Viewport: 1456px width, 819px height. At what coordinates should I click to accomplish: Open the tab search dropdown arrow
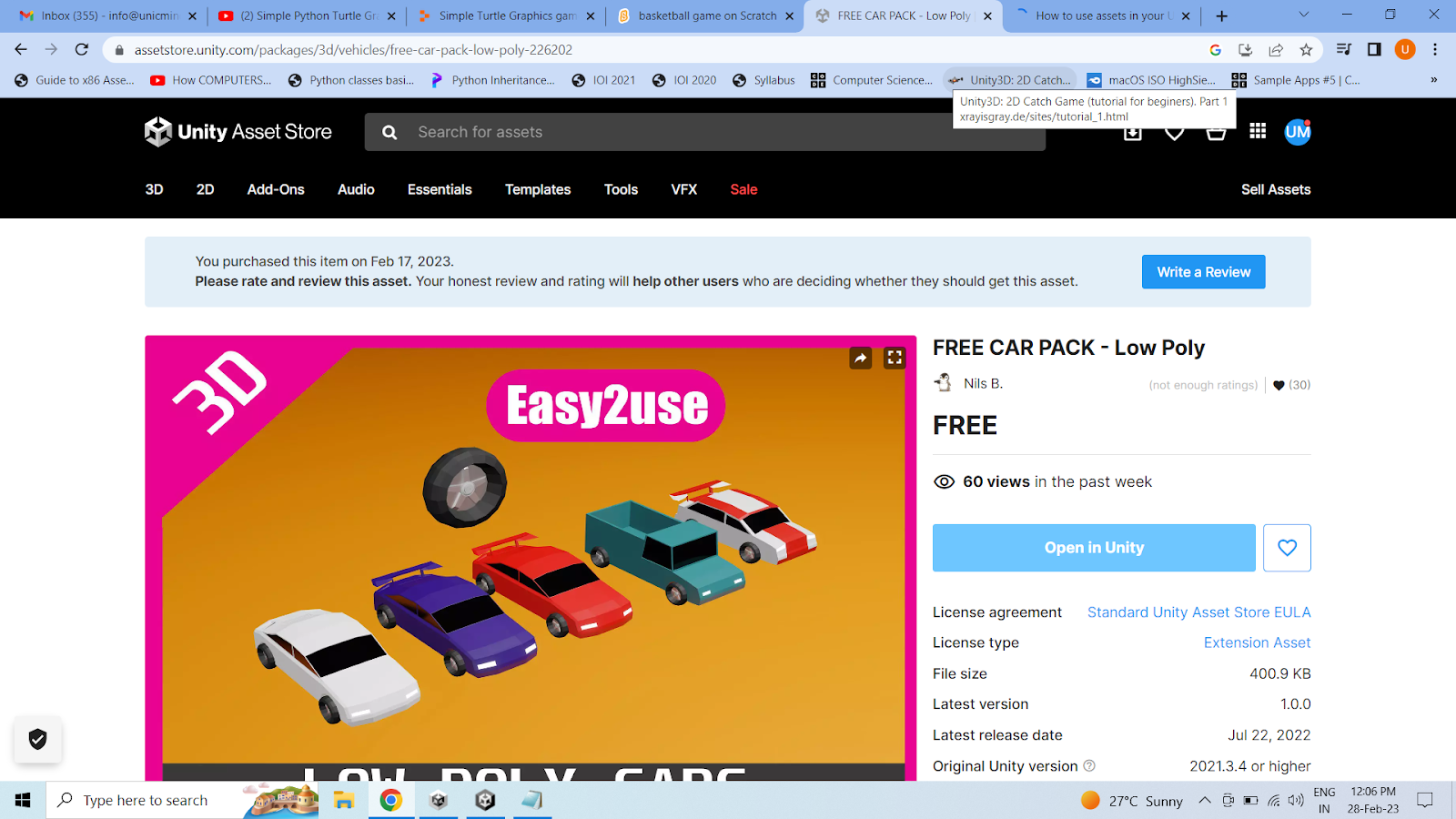tap(1303, 15)
